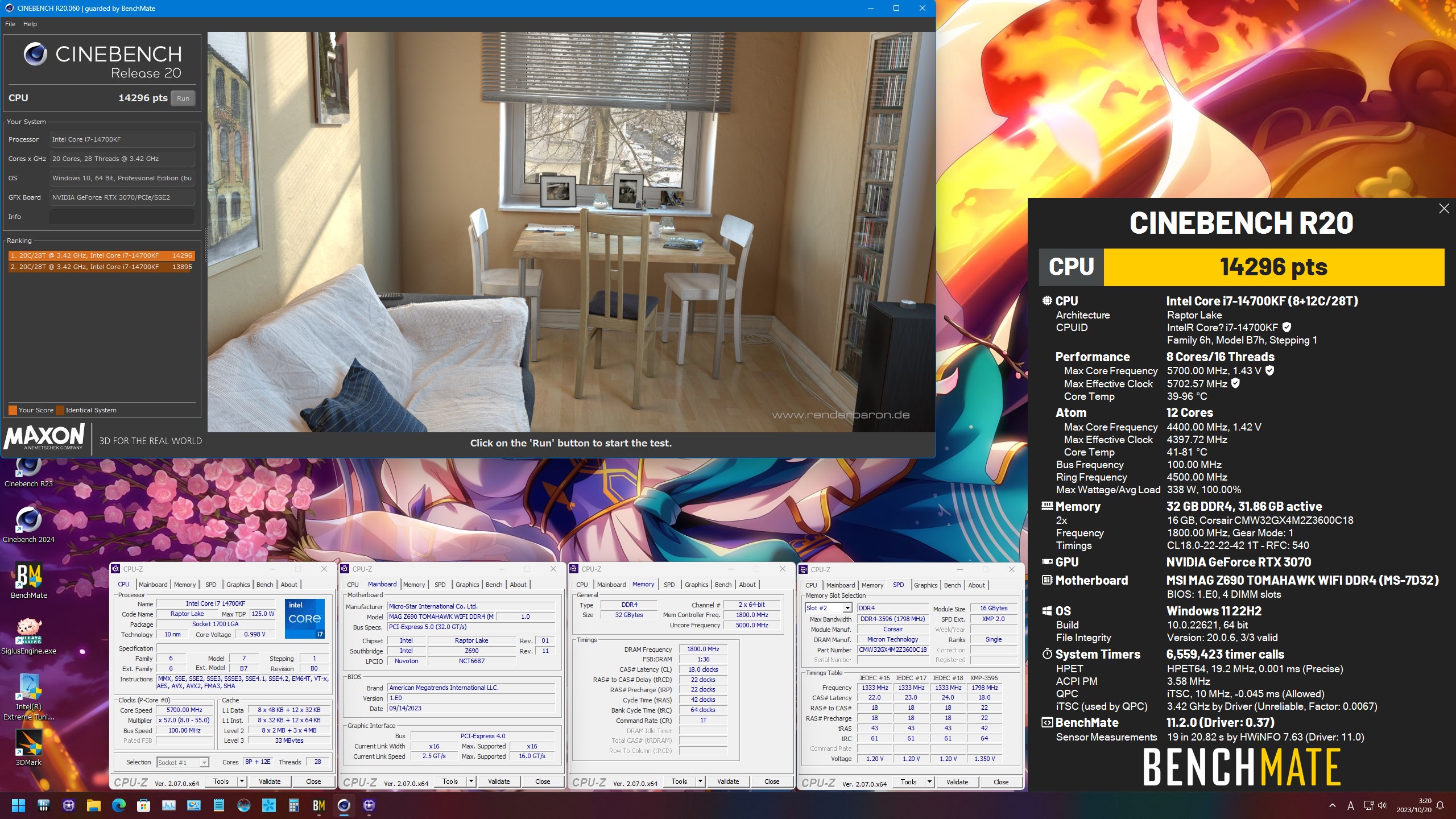
Task: Click the Info input field in Cinebench
Action: click(122, 217)
